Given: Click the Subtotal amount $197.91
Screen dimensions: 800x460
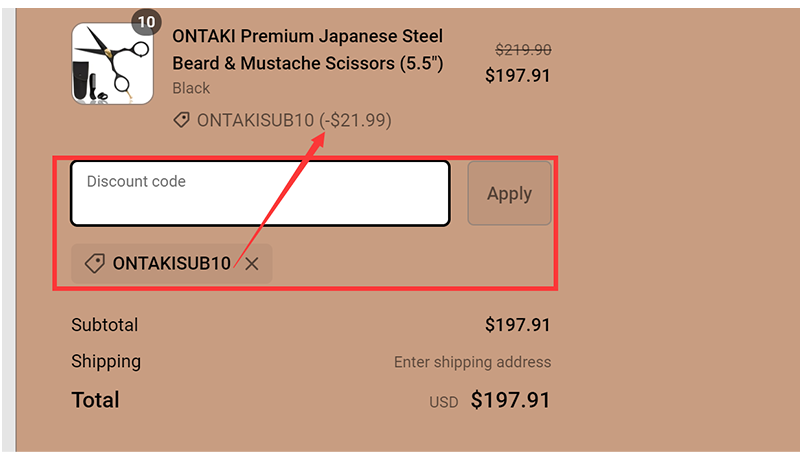Looking at the screenshot, I should pyautogui.click(x=517, y=325).
